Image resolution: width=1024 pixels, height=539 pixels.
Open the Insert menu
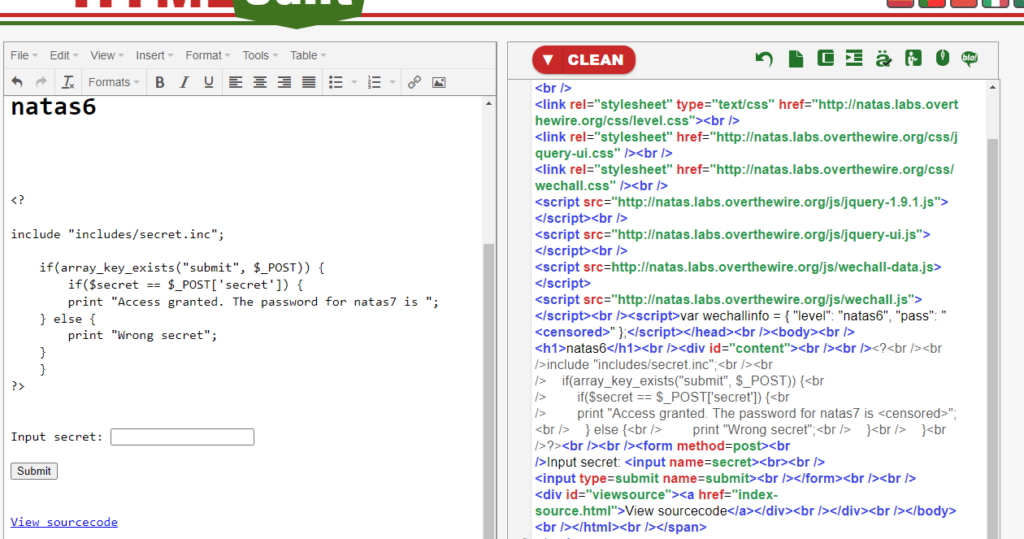(x=154, y=55)
